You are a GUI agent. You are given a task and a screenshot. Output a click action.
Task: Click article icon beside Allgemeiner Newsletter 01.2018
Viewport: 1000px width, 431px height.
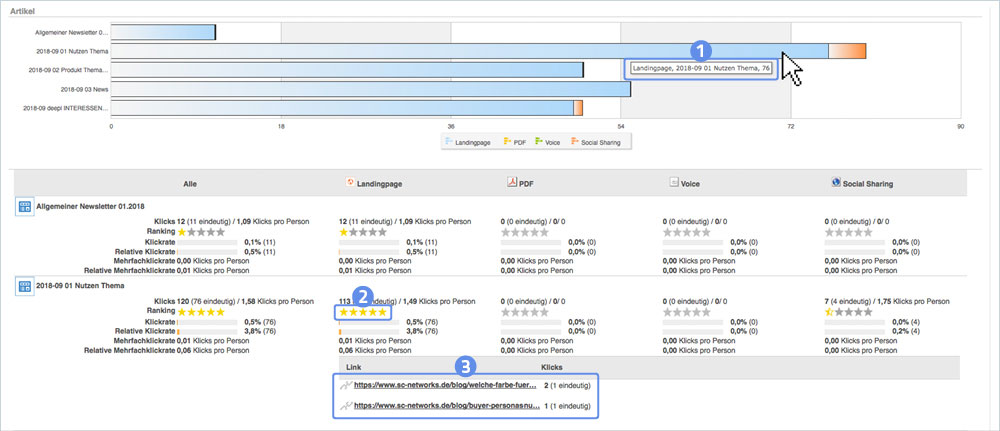point(23,207)
